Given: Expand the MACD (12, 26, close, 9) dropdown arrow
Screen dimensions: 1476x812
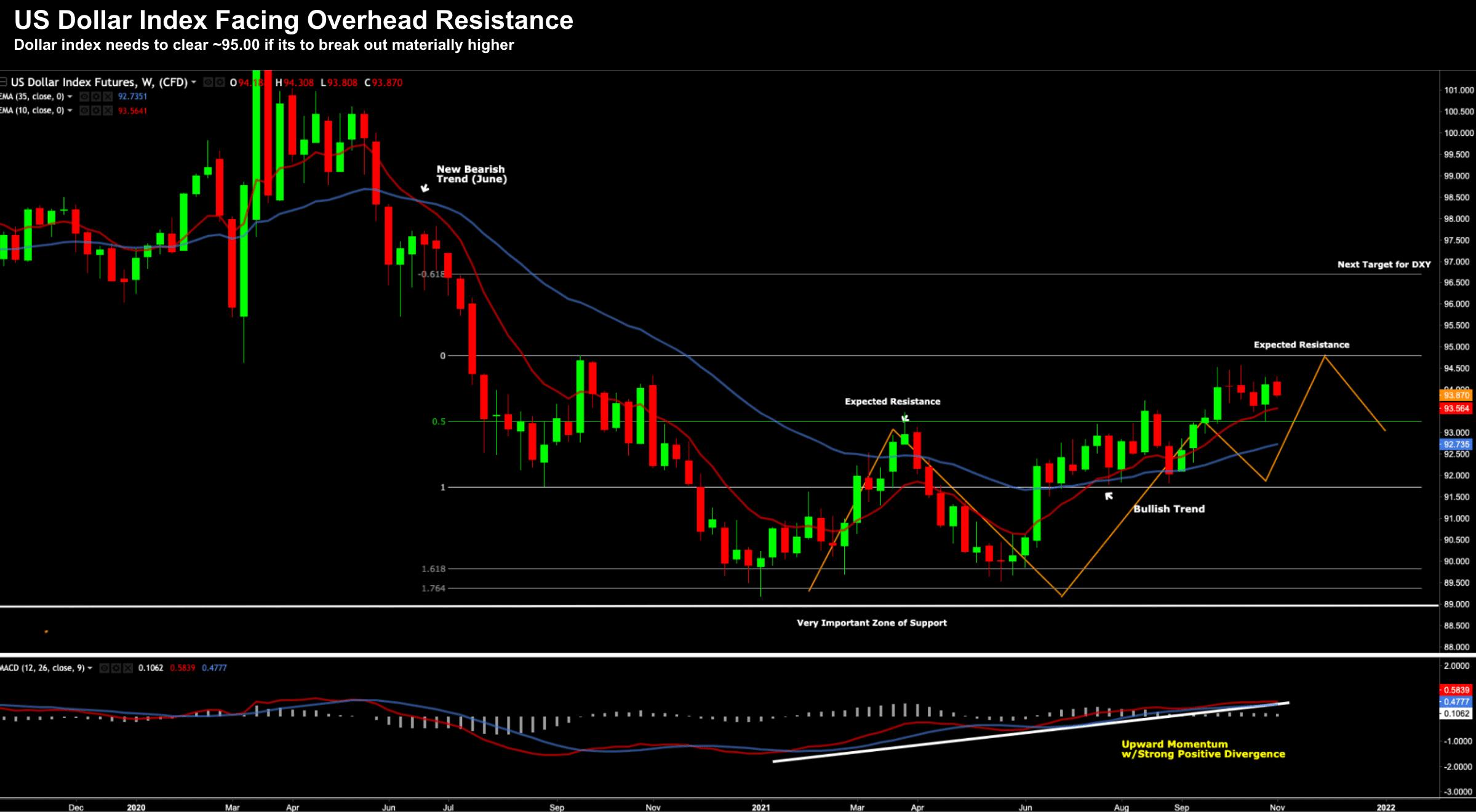Looking at the screenshot, I should (90, 668).
